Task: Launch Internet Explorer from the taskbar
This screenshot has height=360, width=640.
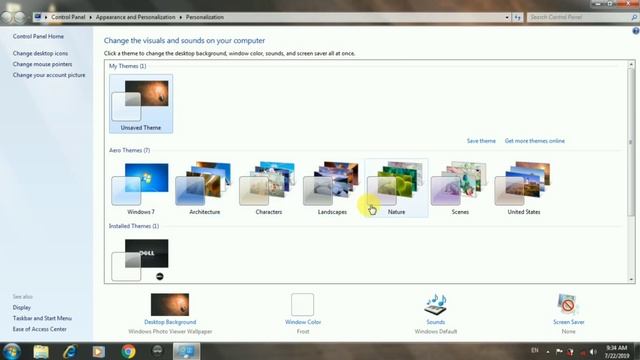Action: point(70,351)
